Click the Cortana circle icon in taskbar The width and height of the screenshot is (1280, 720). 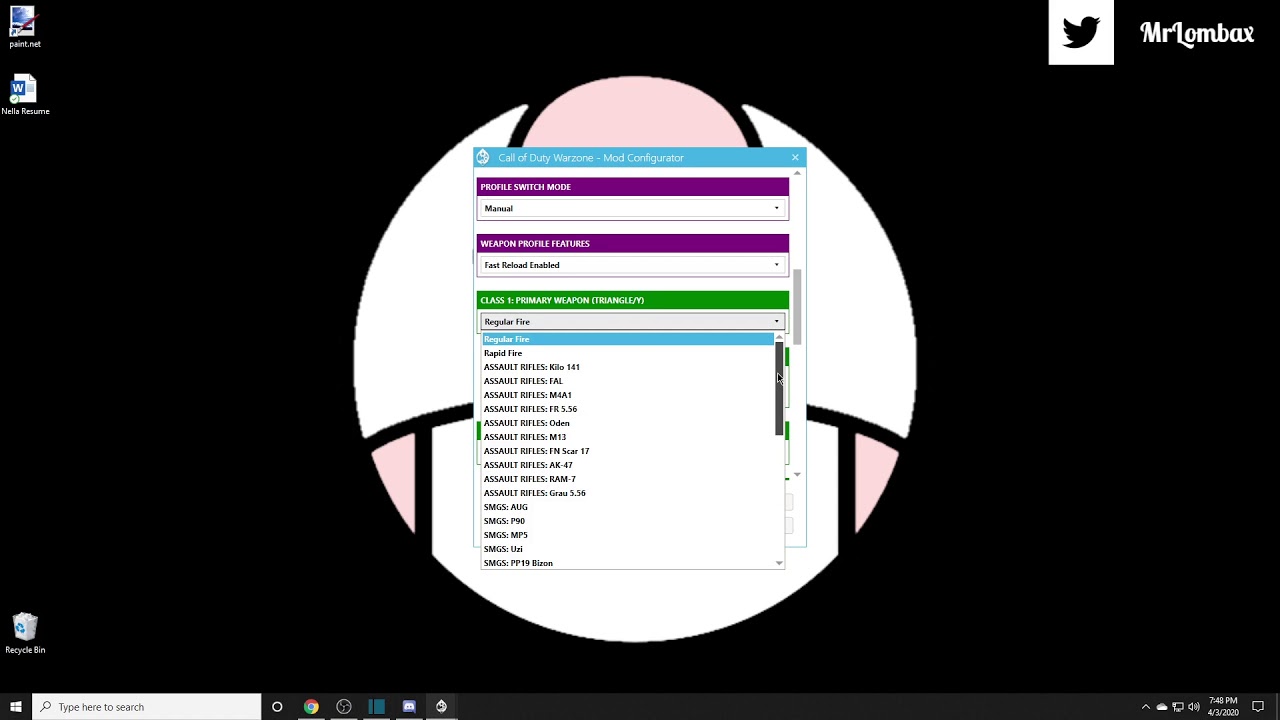(x=277, y=707)
